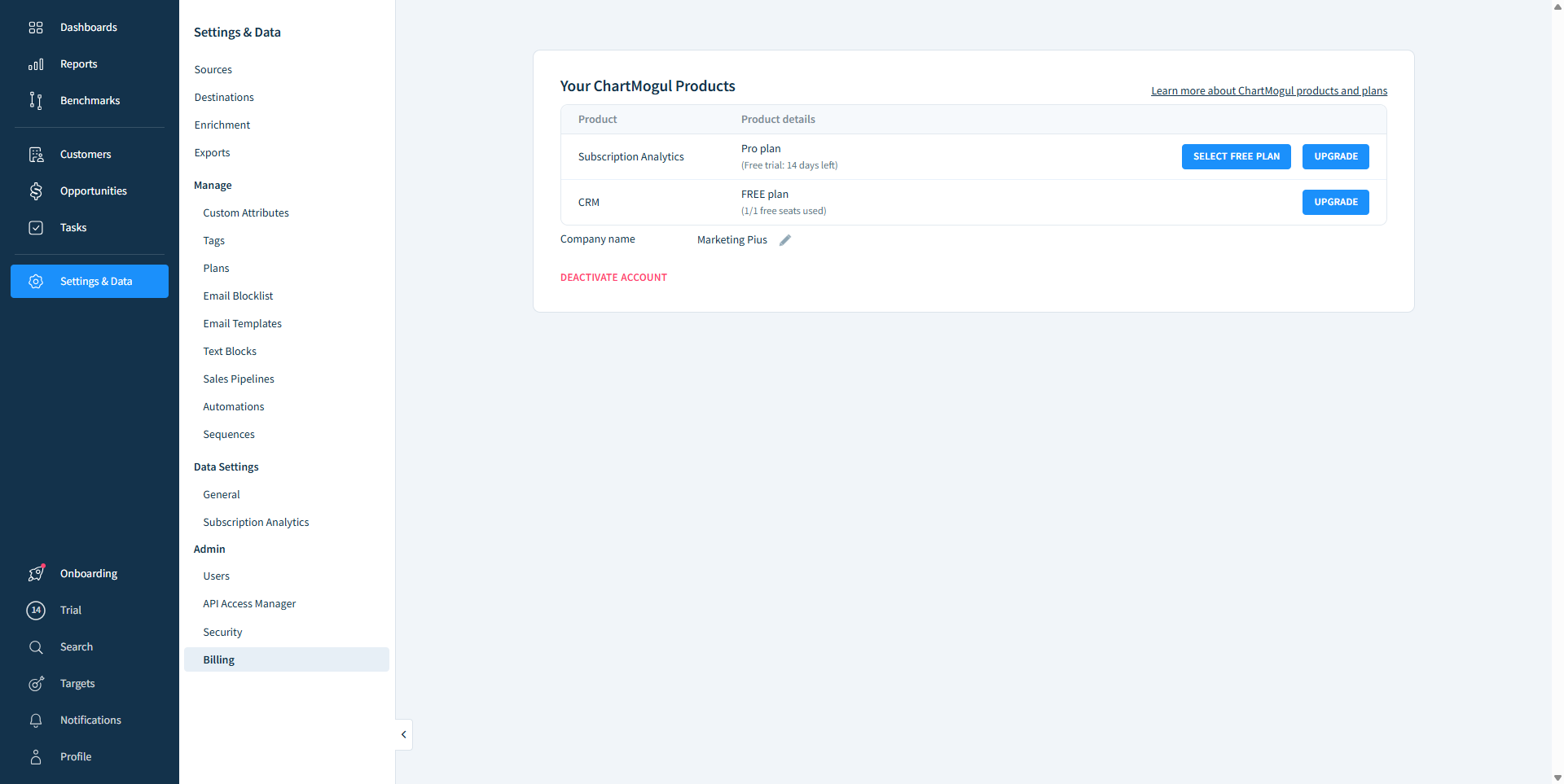Open the Sales Pipelines settings
This screenshot has width=1564, height=784.
click(239, 379)
